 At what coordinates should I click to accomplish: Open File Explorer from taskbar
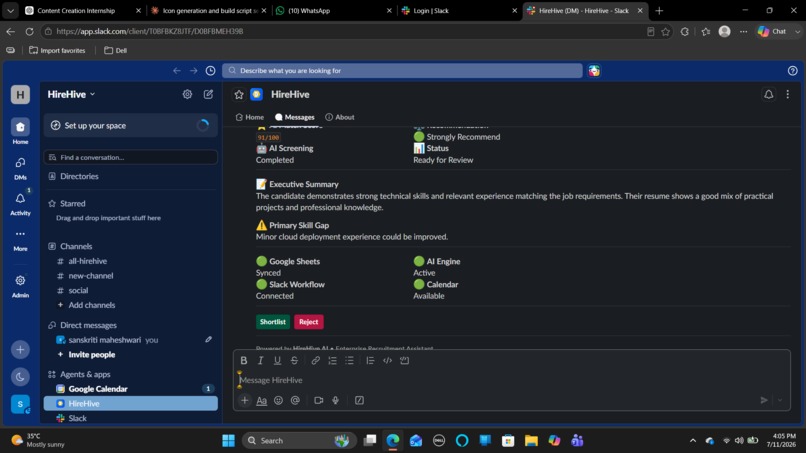531,441
